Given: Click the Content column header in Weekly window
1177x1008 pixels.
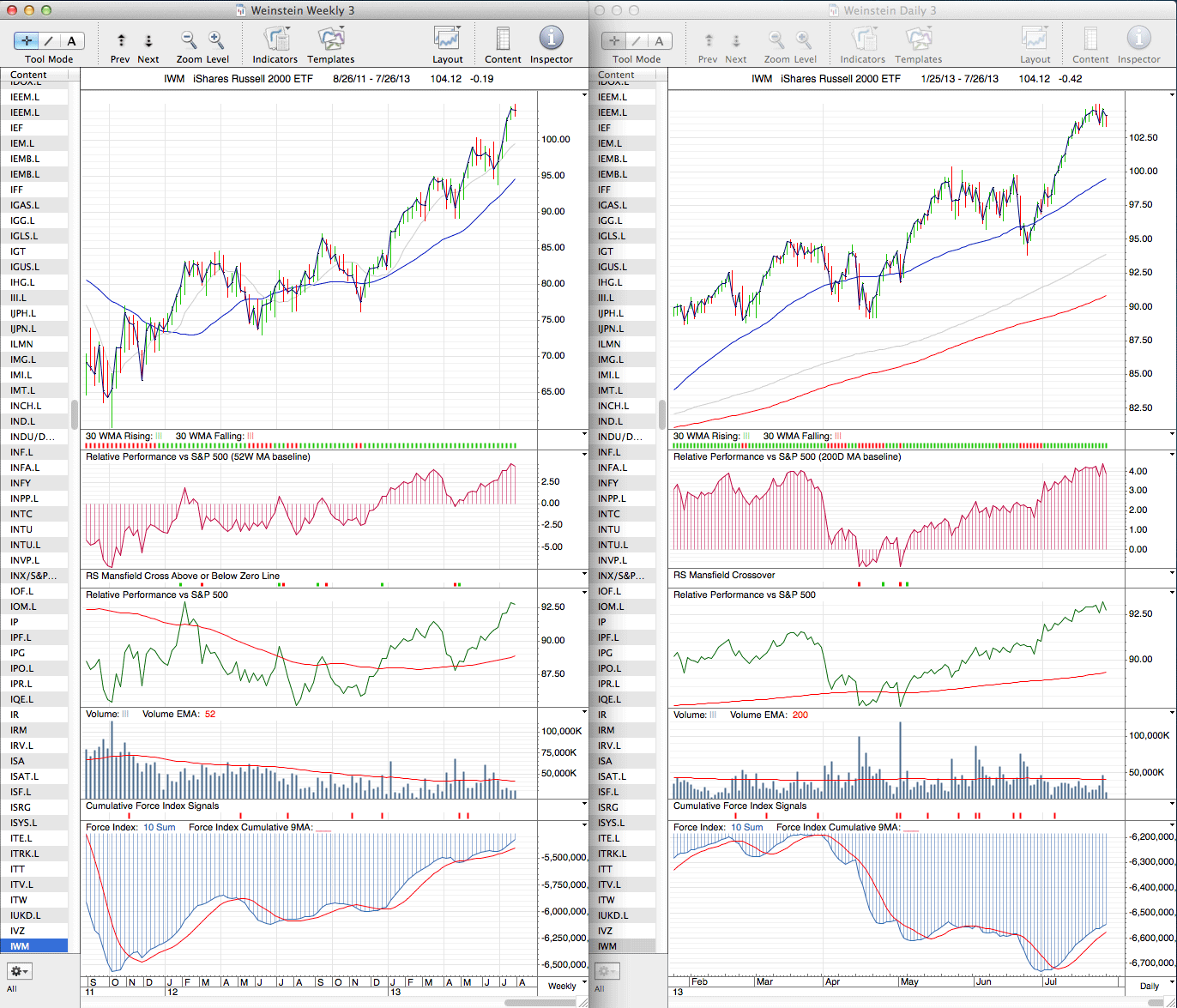Looking at the screenshot, I should click(x=28, y=75).
